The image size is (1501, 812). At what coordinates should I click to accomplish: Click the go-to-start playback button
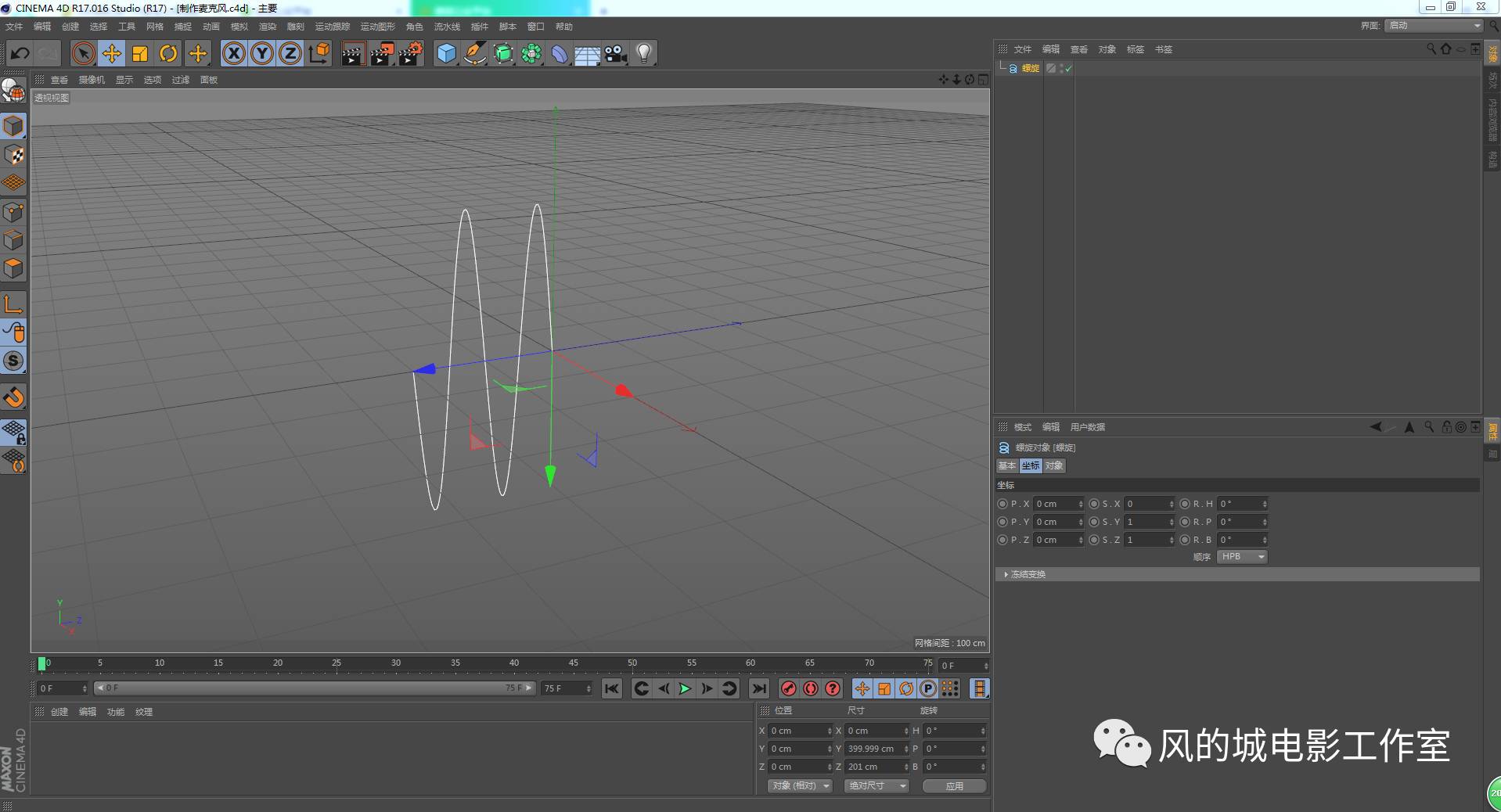(x=611, y=689)
